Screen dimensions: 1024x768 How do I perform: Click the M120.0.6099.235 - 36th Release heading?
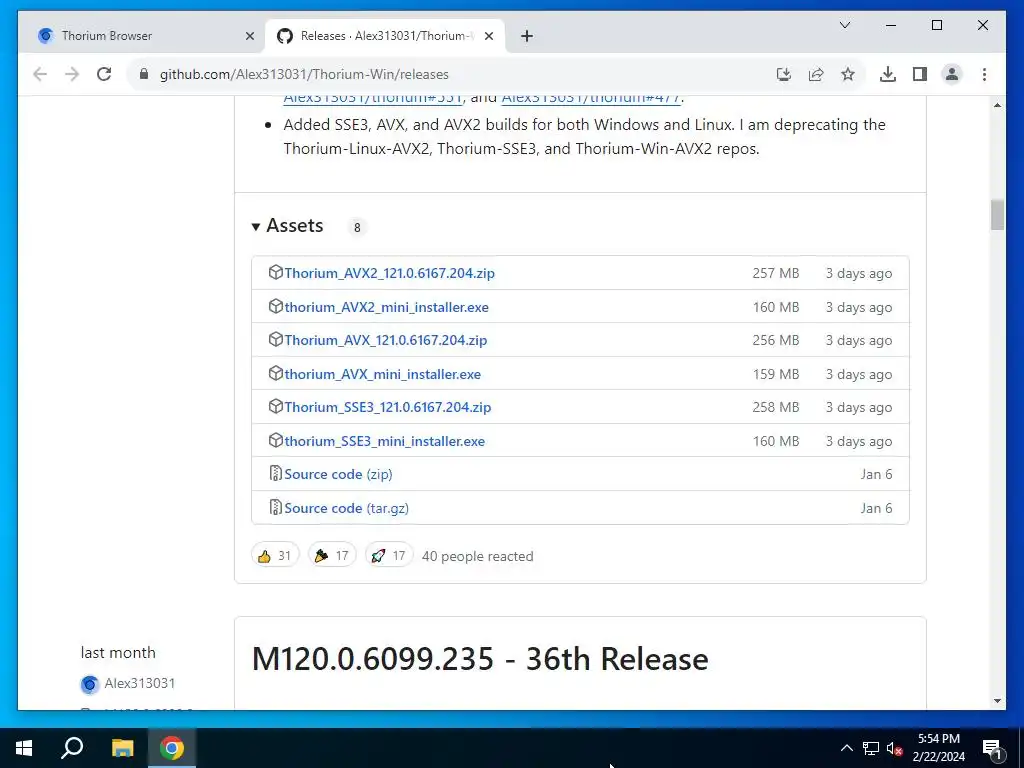pyautogui.click(x=480, y=659)
